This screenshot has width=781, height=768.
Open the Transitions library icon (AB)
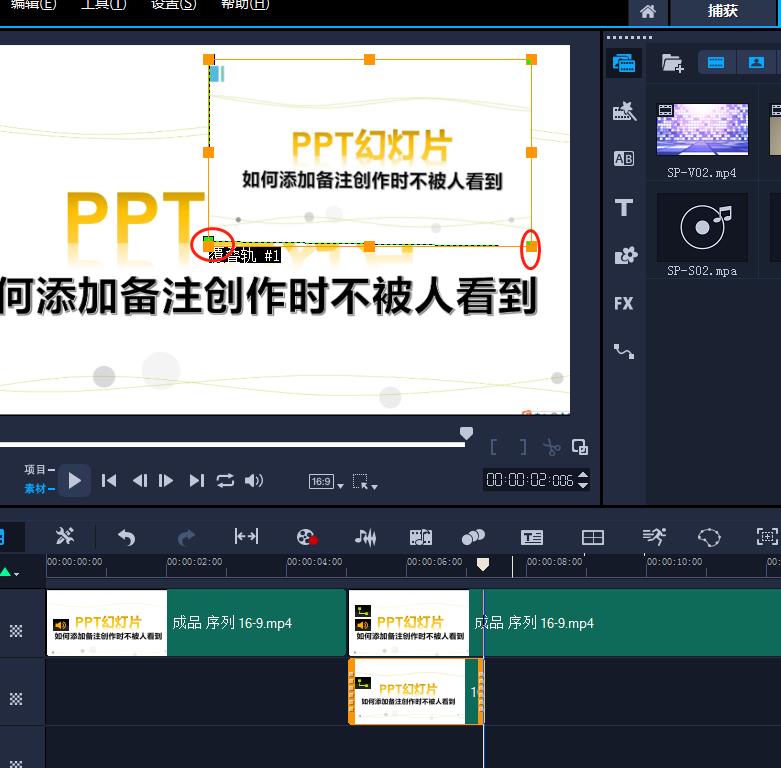pyautogui.click(x=624, y=158)
